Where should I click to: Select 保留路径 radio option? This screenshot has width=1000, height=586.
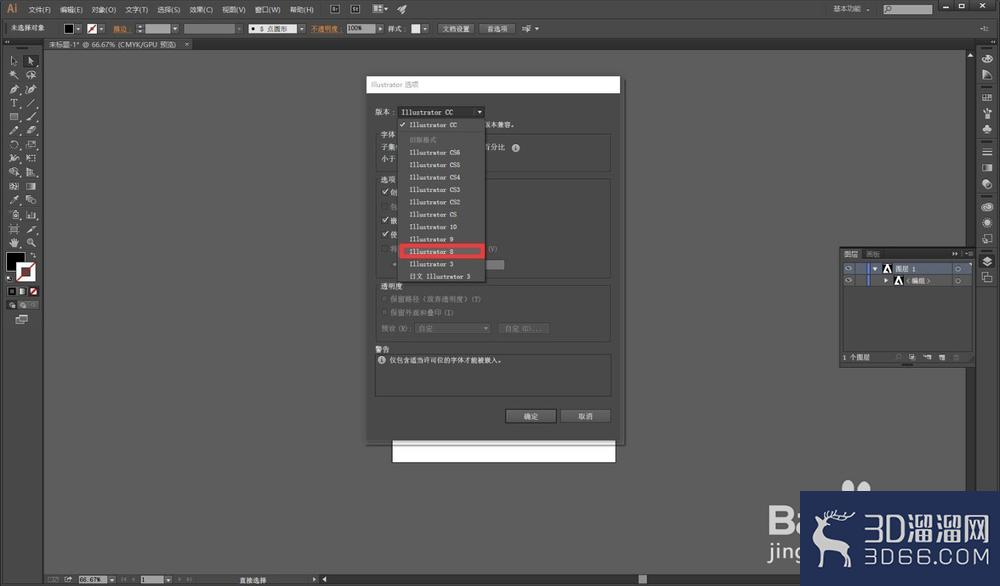pyautogui.click(x=385, y=299)
